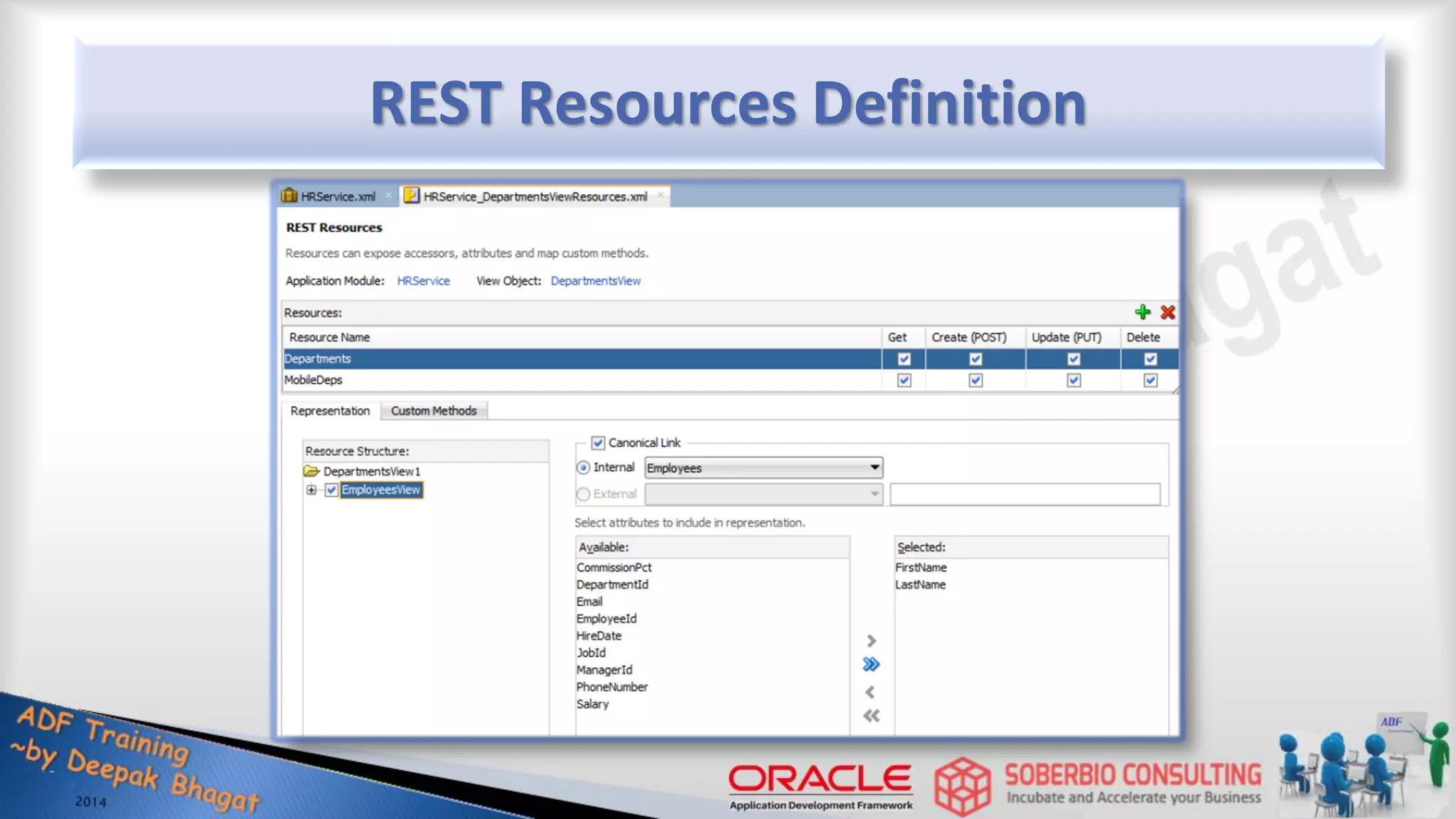Screen dimensions: 1456x819
Task: Uncheck the EmployeesView tree checkbox
Action: (x=331, y=490)
